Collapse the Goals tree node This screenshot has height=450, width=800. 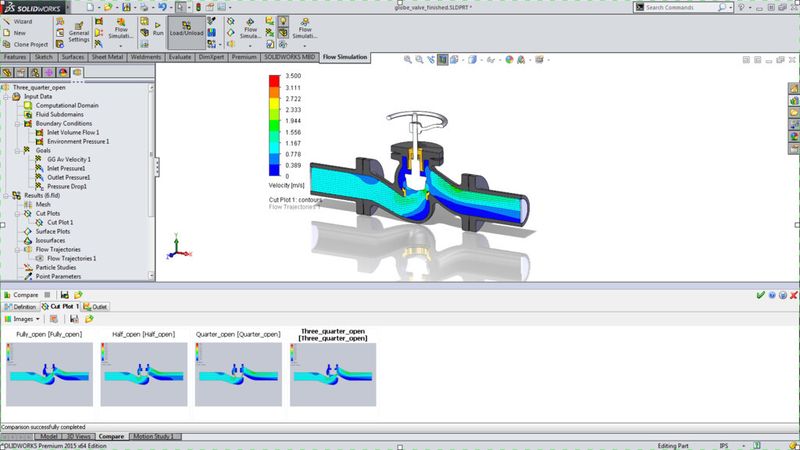[x=18, y=151]
